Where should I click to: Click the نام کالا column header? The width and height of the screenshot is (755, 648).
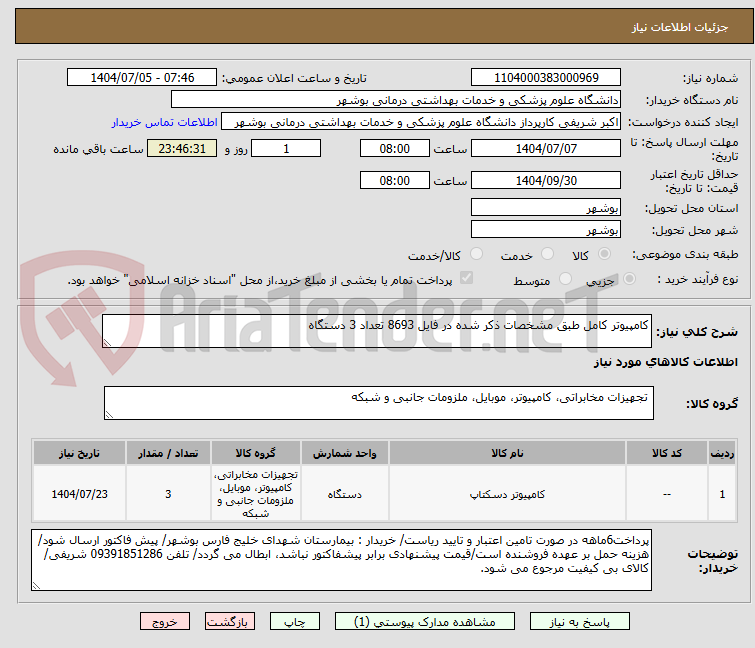[507, 453]
